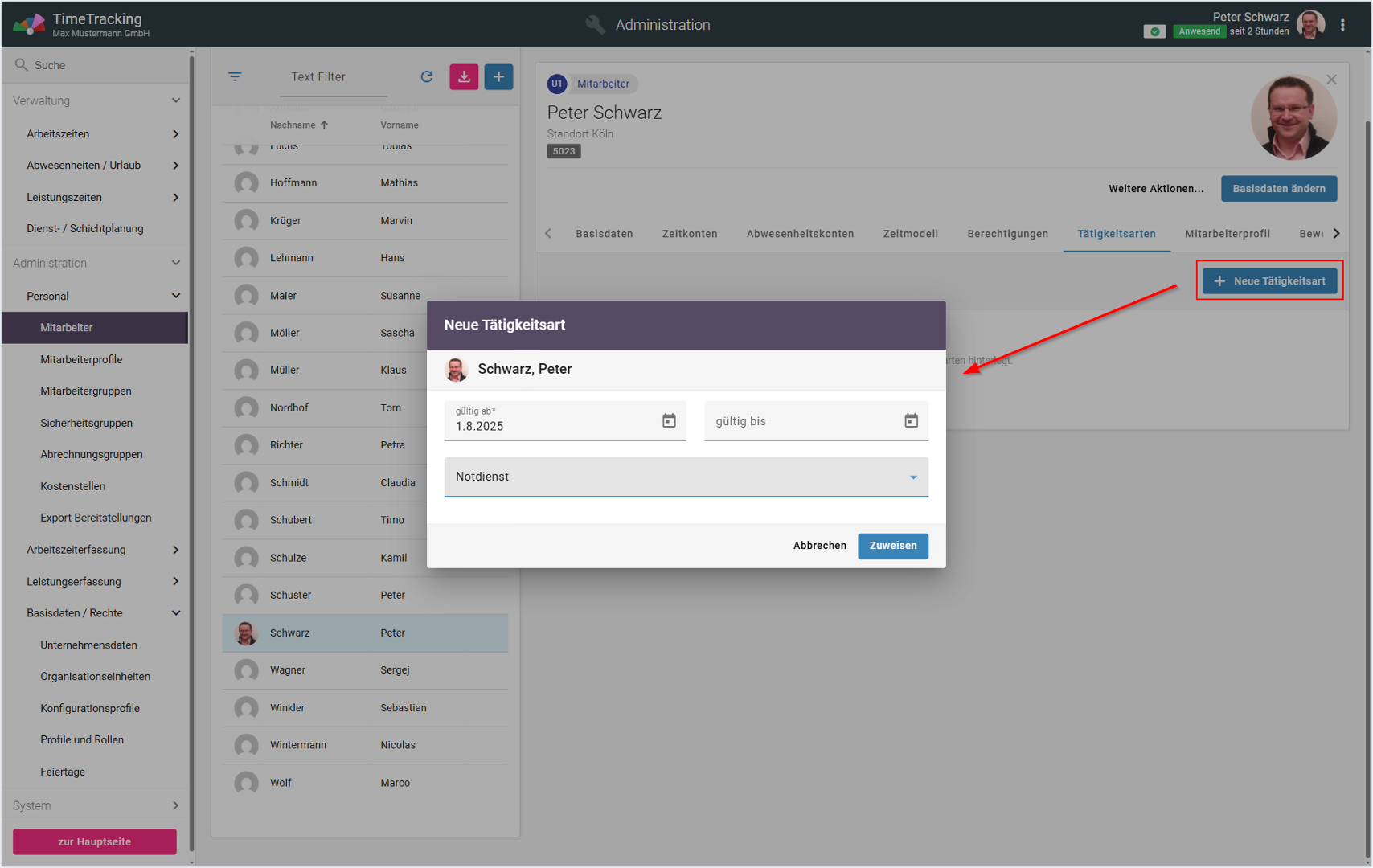
Task: Click the Zuweisen button
Action: pyautogui.click(x=892, y=546)
